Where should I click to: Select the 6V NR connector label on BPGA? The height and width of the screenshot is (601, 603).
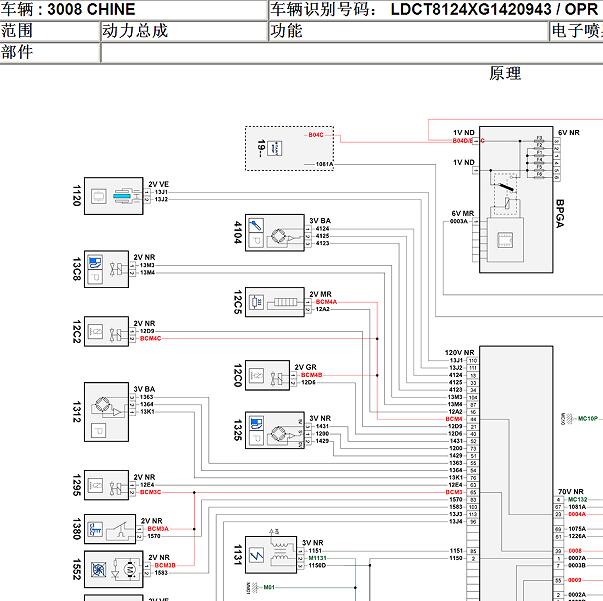[x=569, y=133]
